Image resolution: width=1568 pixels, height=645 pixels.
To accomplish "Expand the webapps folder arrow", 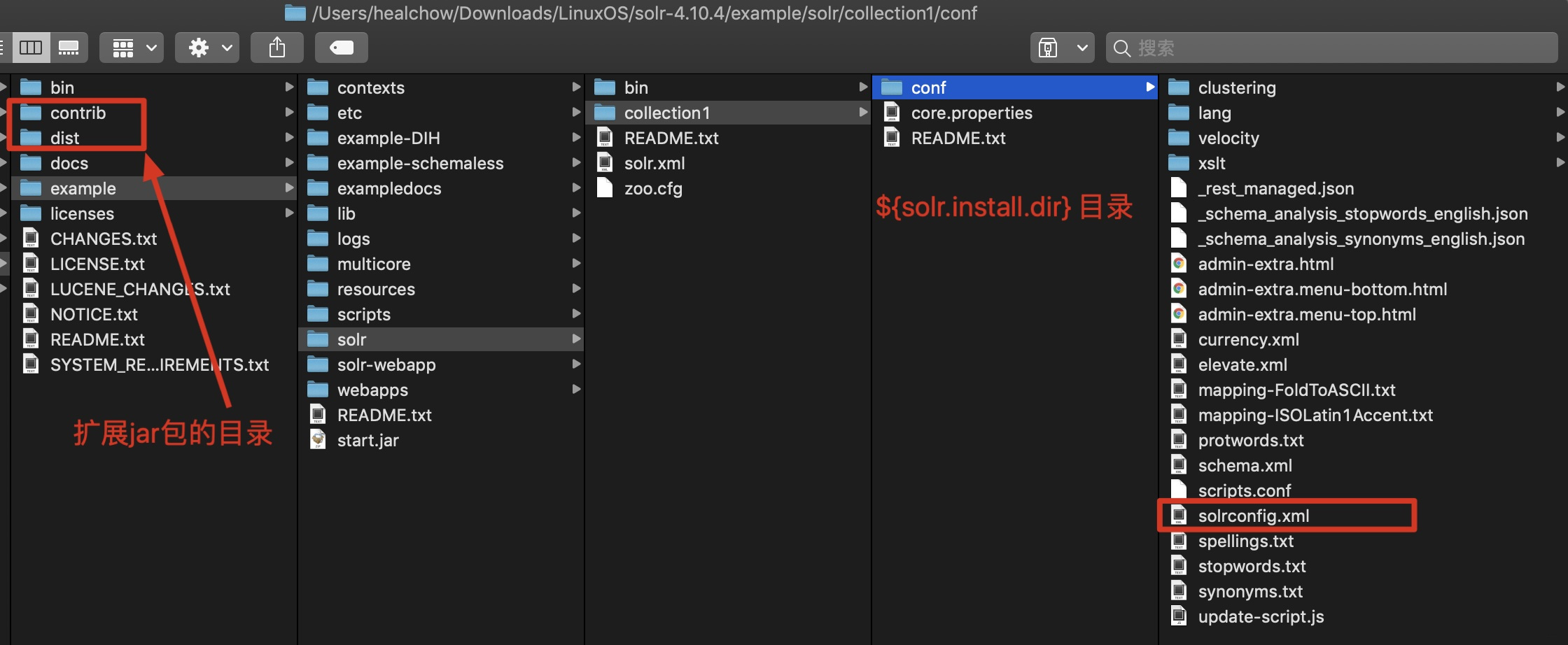I will (x=576, y=389).
